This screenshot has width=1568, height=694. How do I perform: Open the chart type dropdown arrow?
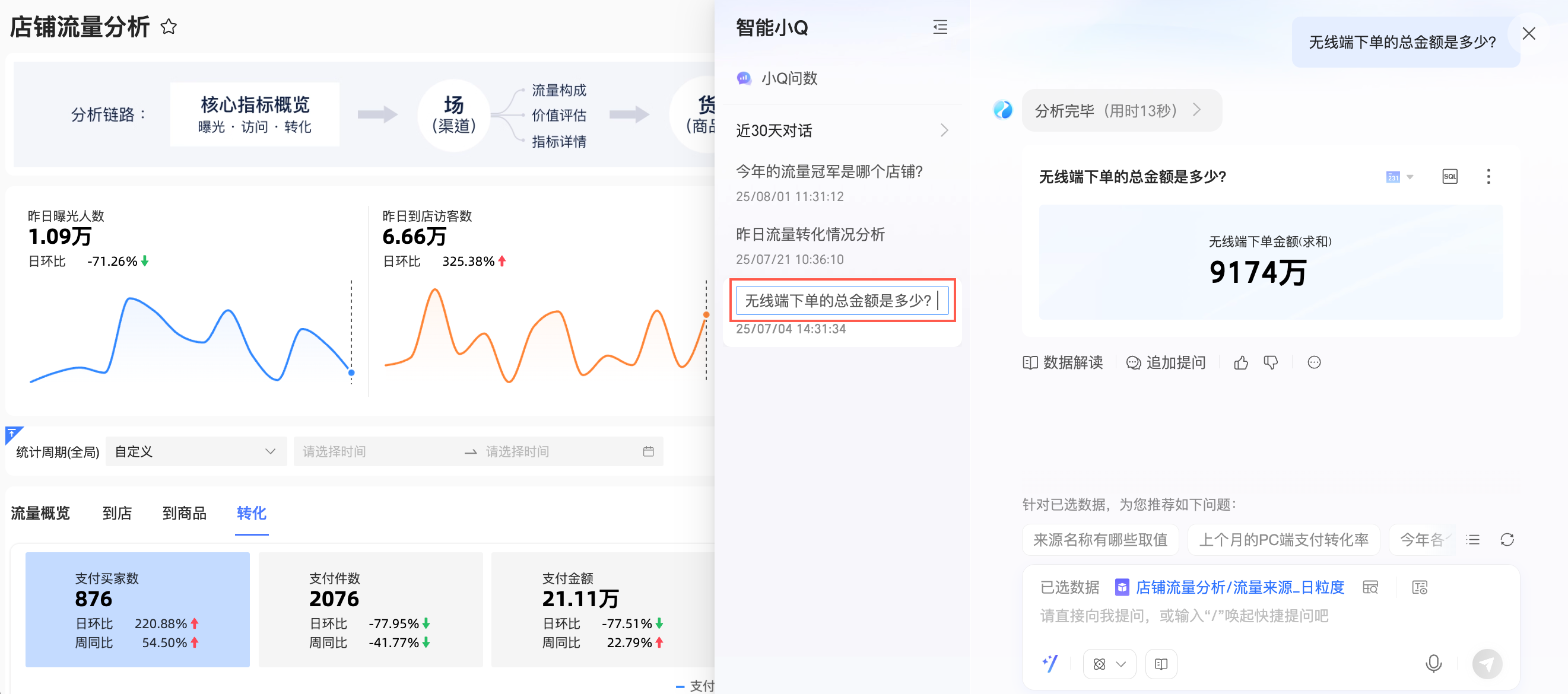click(x=1410, y=177)
